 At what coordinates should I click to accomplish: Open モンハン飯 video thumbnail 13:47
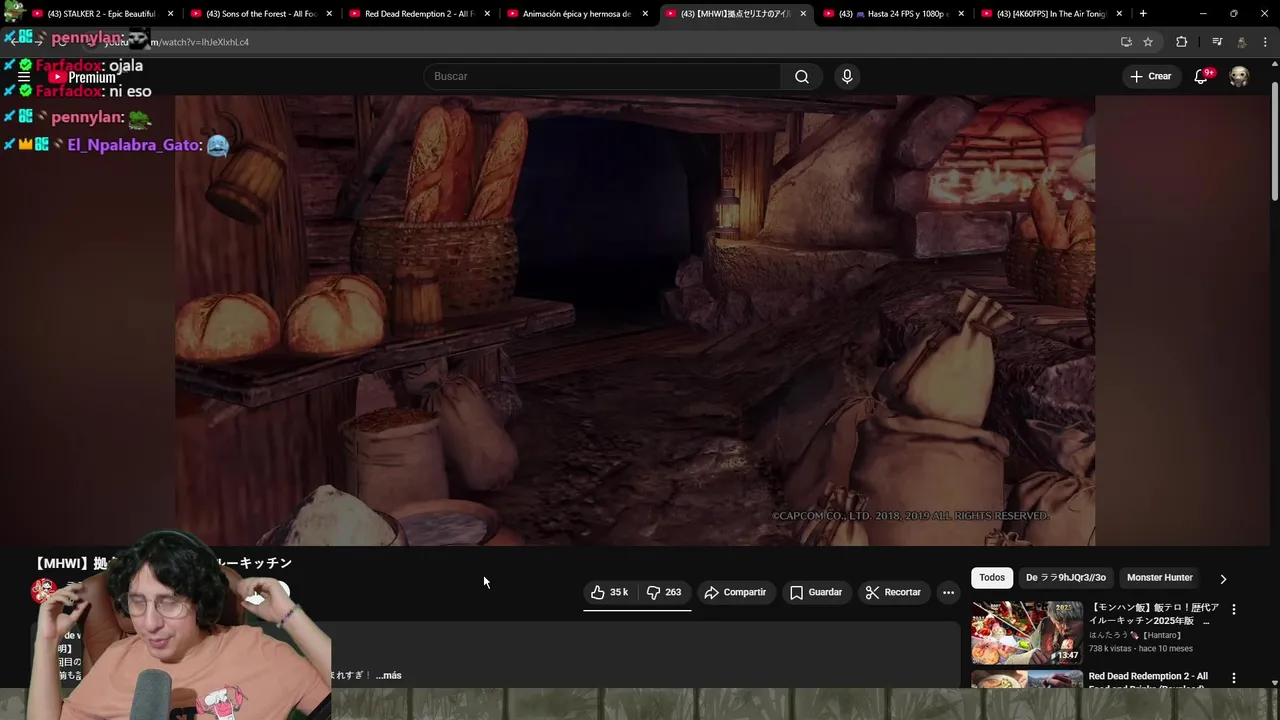pos(1027,632)
